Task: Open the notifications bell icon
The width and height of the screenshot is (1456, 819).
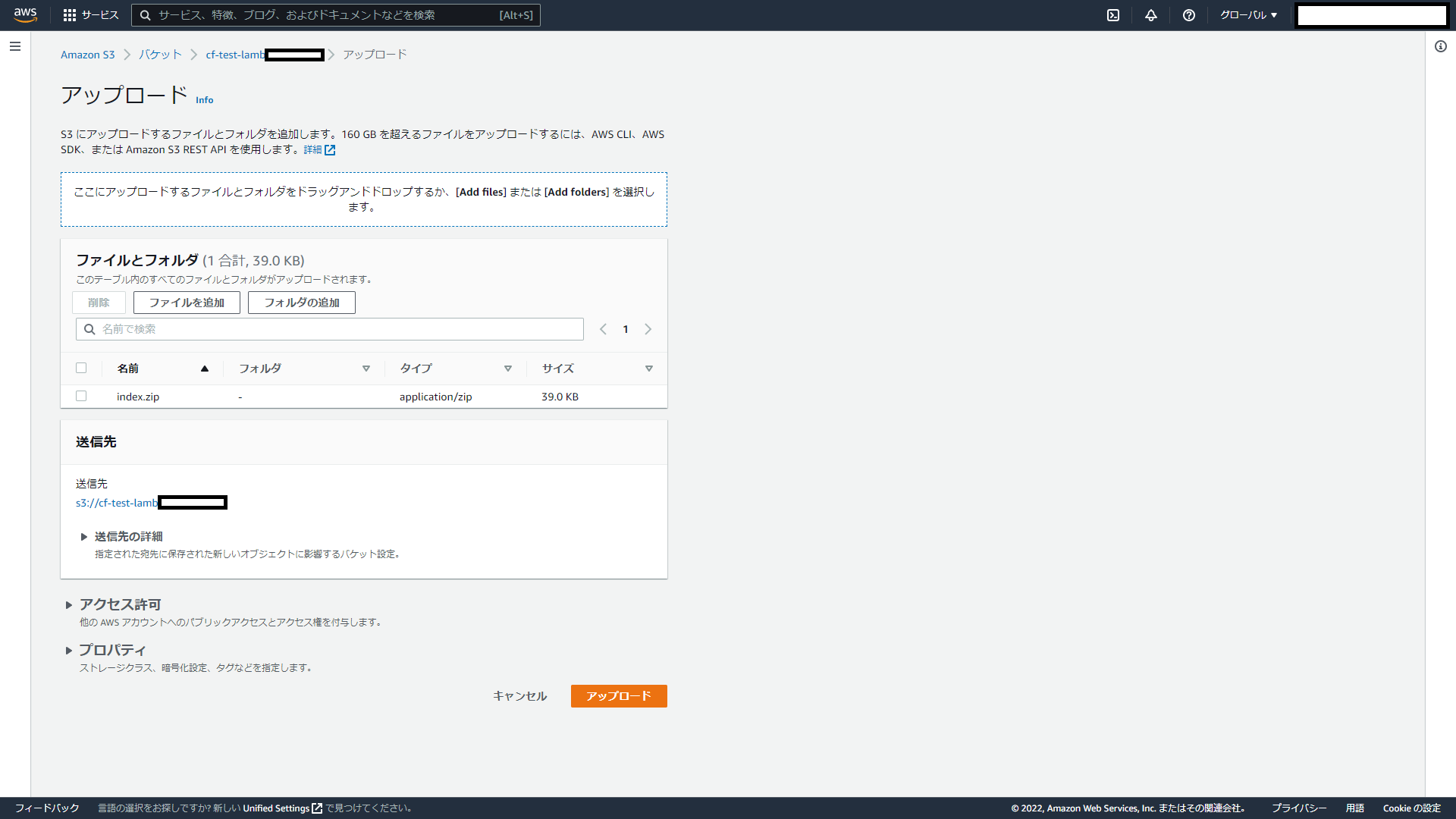Action: click(1151, 15)
